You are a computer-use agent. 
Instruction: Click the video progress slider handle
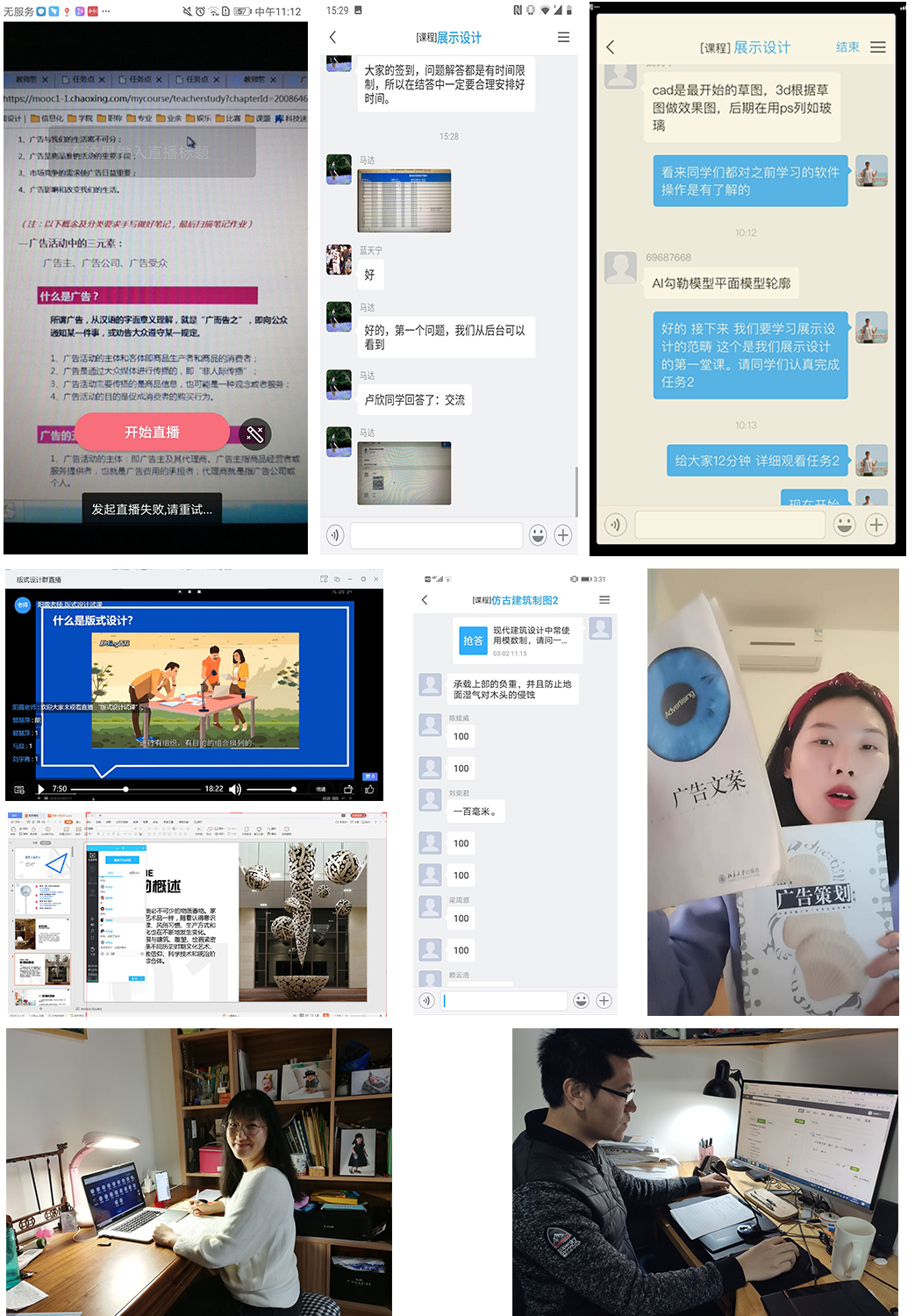coord(125,789)
